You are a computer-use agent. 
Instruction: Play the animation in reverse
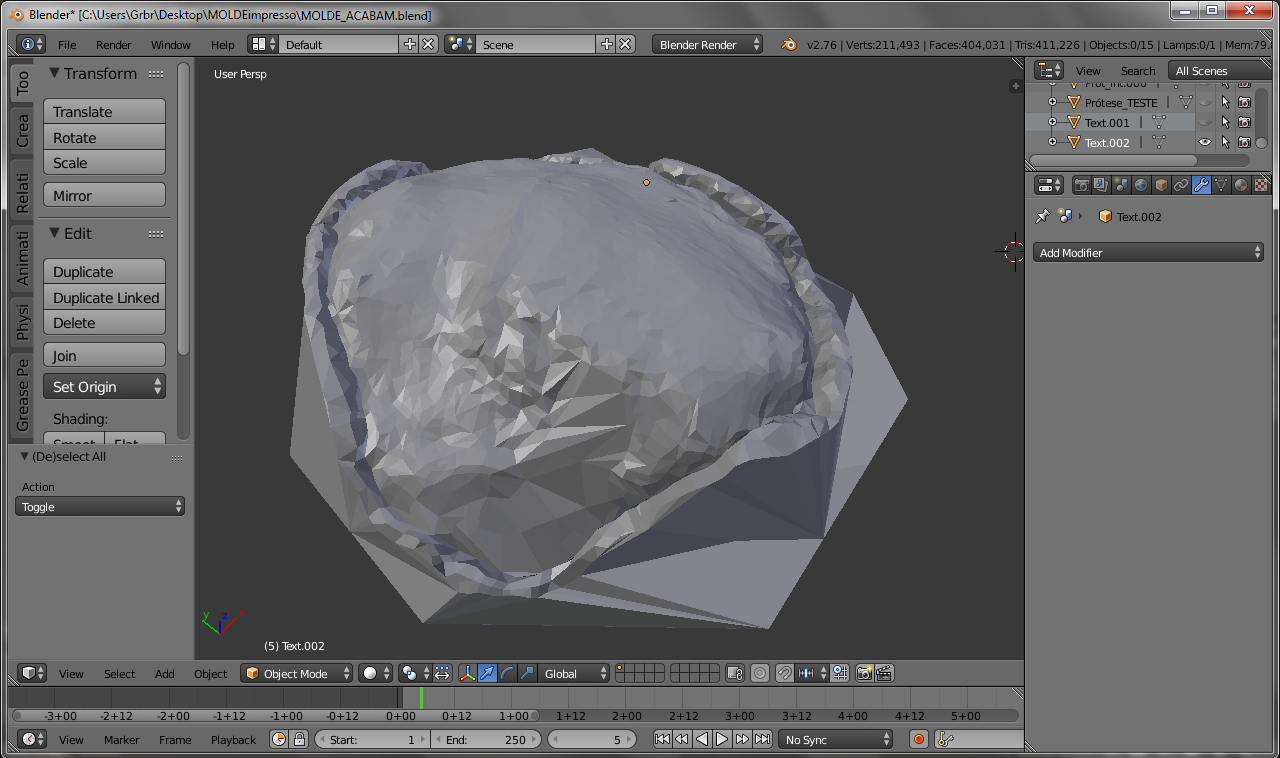click(702, 739)
